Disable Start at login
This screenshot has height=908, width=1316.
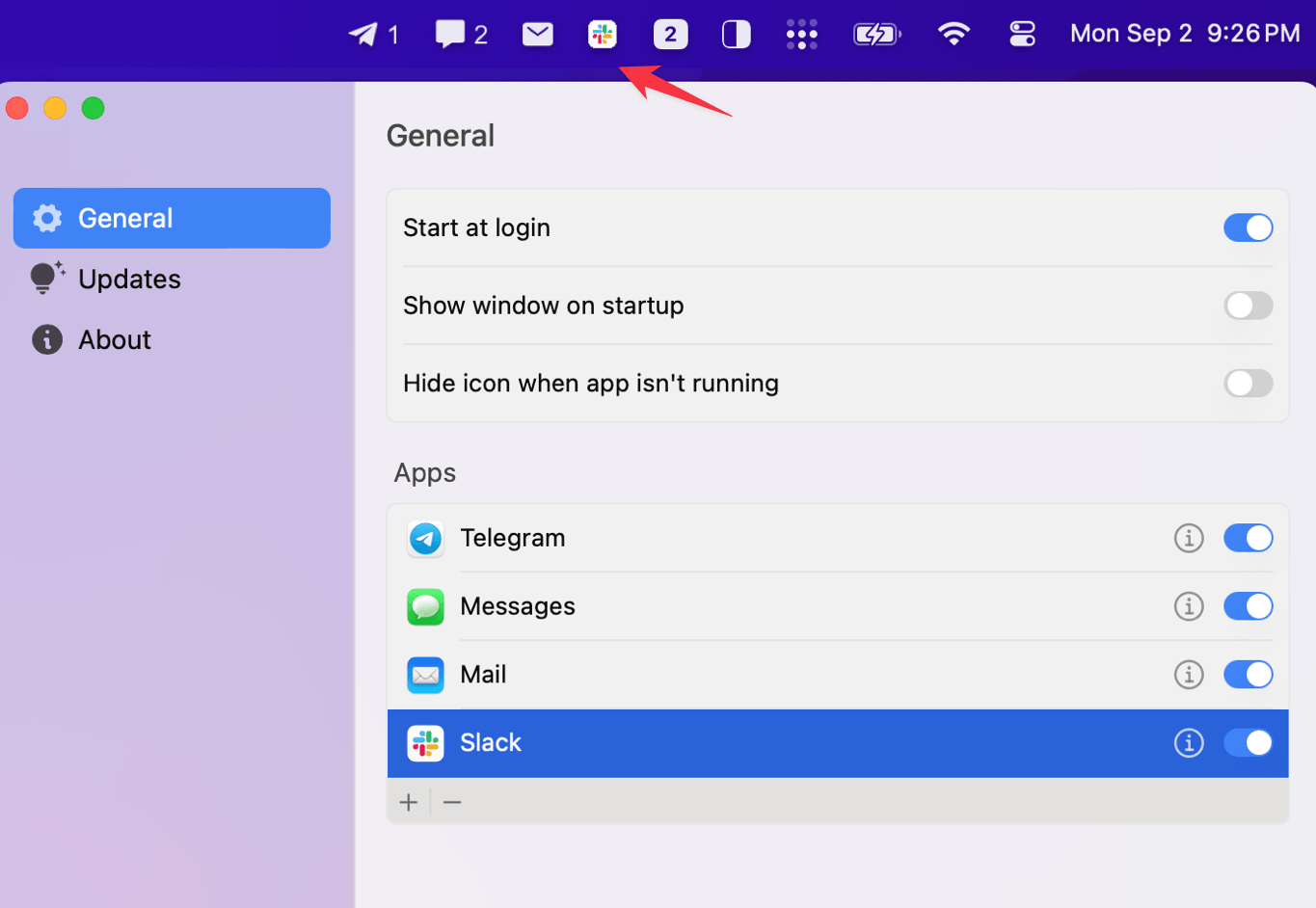(x=1249, y=227)
